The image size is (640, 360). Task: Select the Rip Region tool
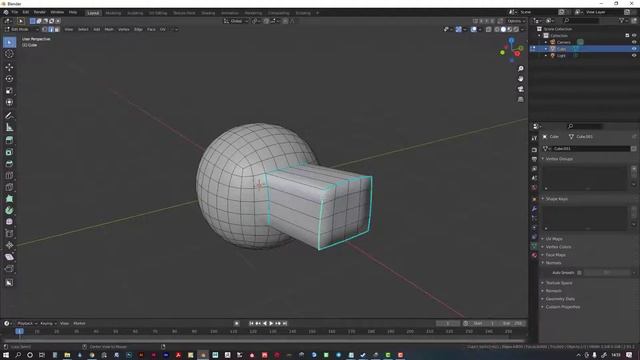(9, 269)
